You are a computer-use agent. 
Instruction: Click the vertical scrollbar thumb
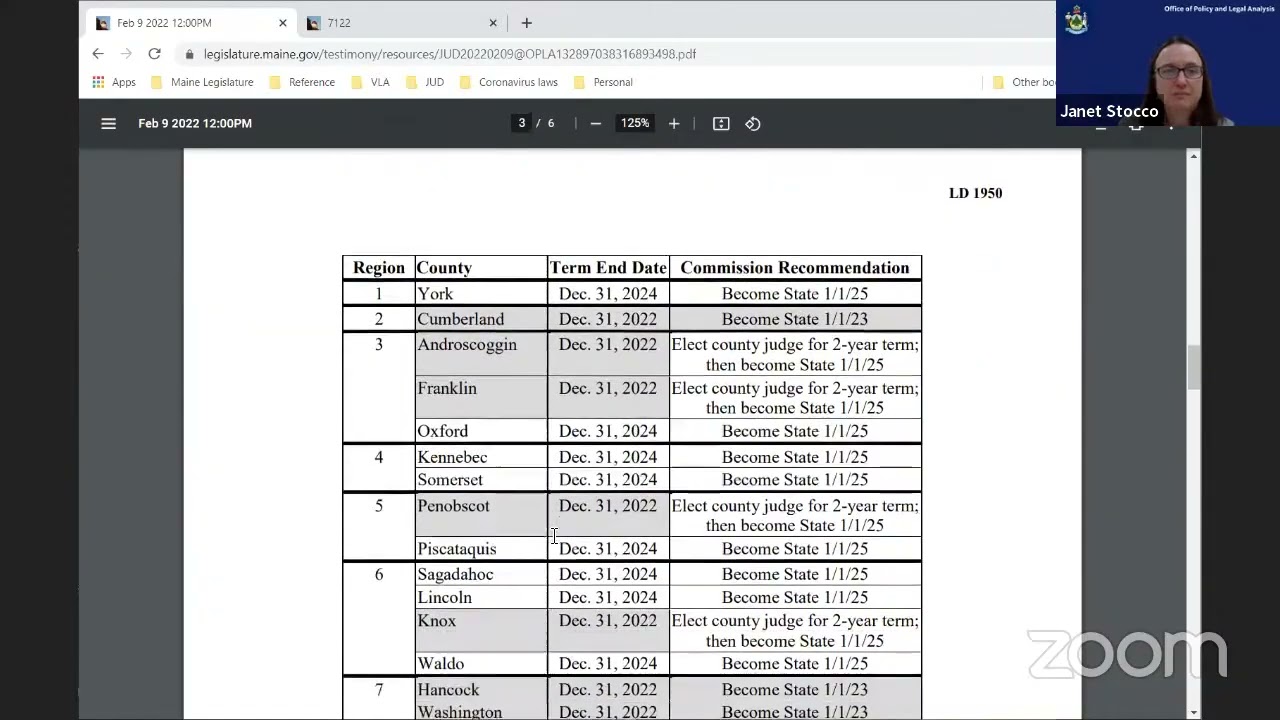(1193, 367)
